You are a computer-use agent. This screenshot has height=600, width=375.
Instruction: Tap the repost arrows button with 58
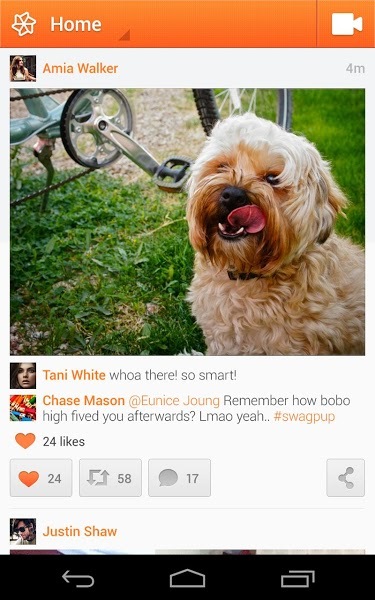tap(110, 478)
